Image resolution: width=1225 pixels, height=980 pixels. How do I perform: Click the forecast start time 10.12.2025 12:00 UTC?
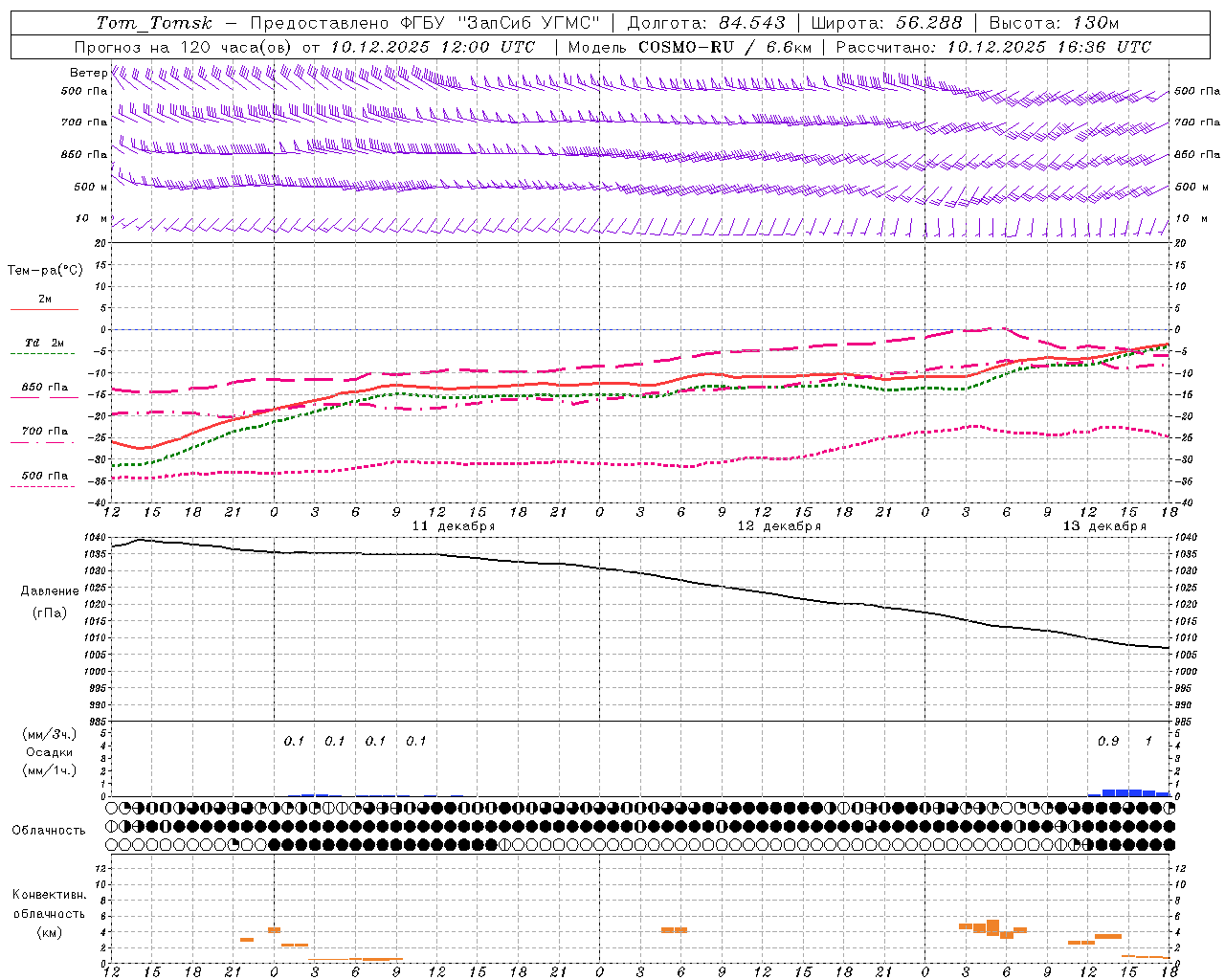(433, 47)
